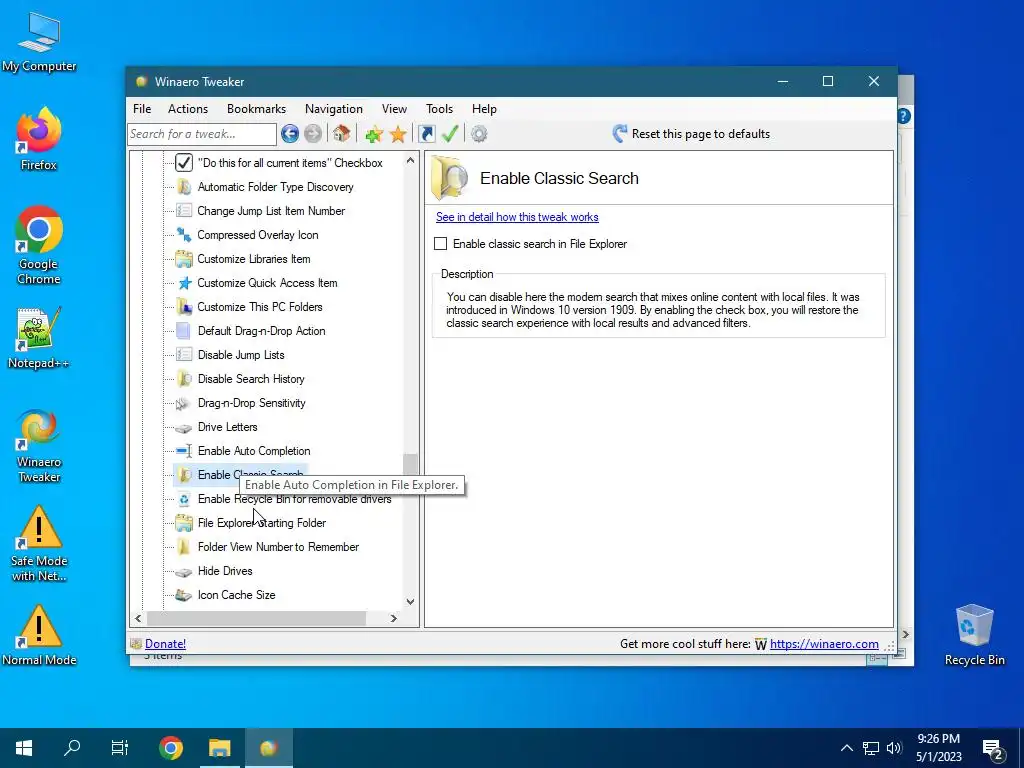Viewport: 1024px width, 768px height.
Task: Open the Bookmarks menu
Action: [256, 109]
